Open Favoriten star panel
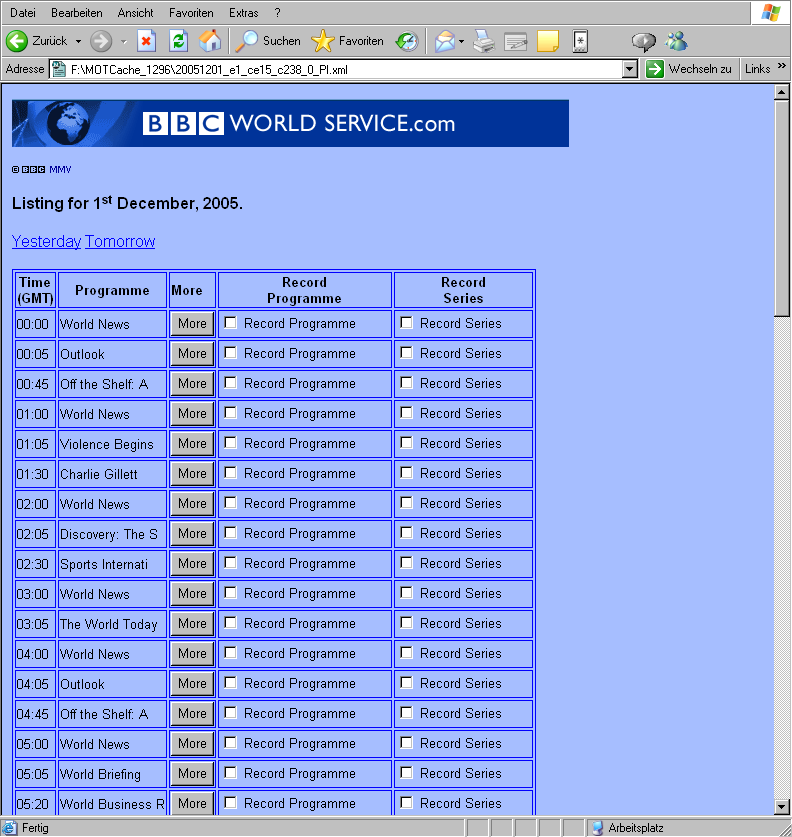The image size is (792, 837). (x=322, y=41)
